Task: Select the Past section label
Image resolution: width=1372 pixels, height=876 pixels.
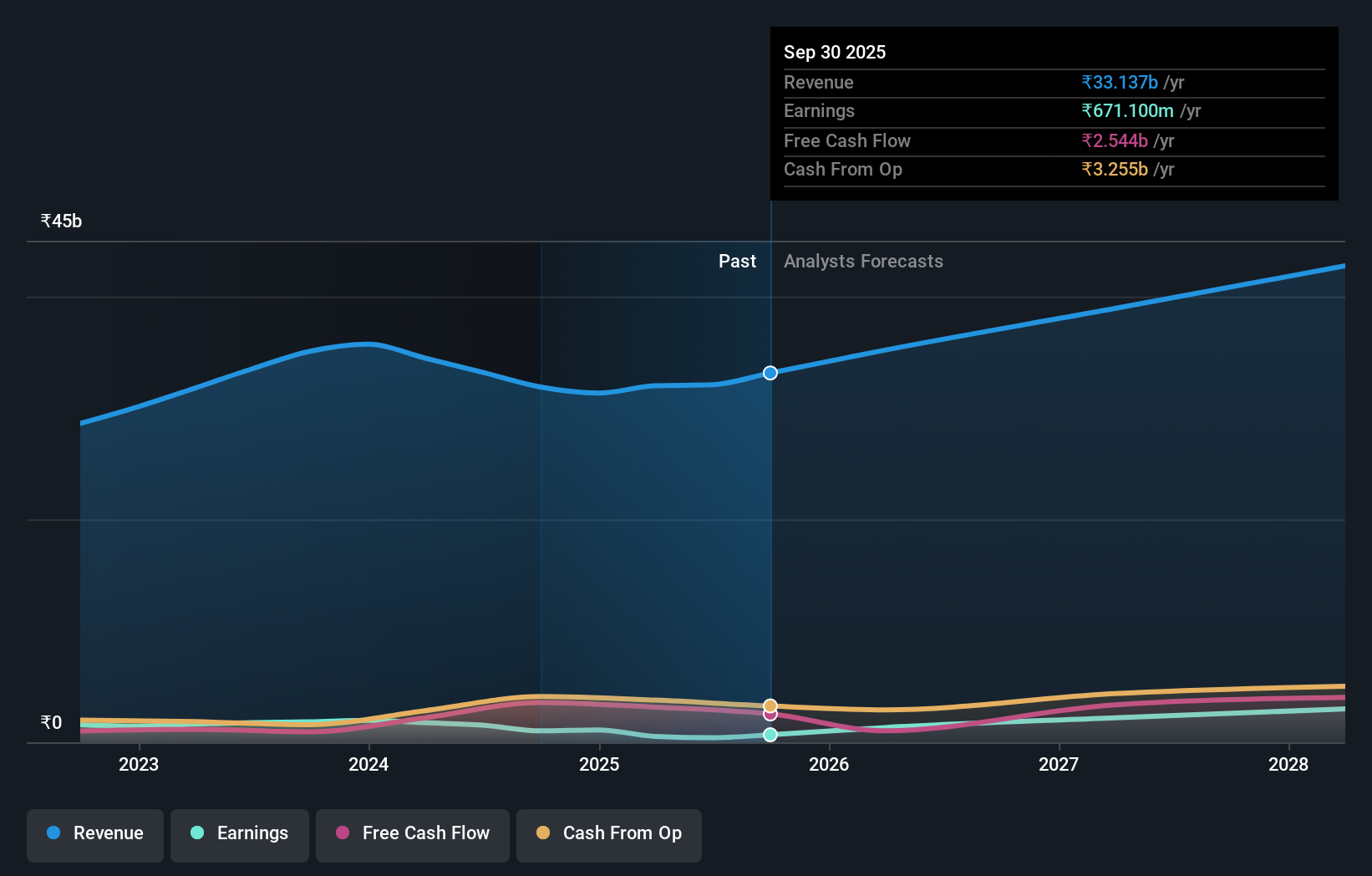Action: coord(736,261)
